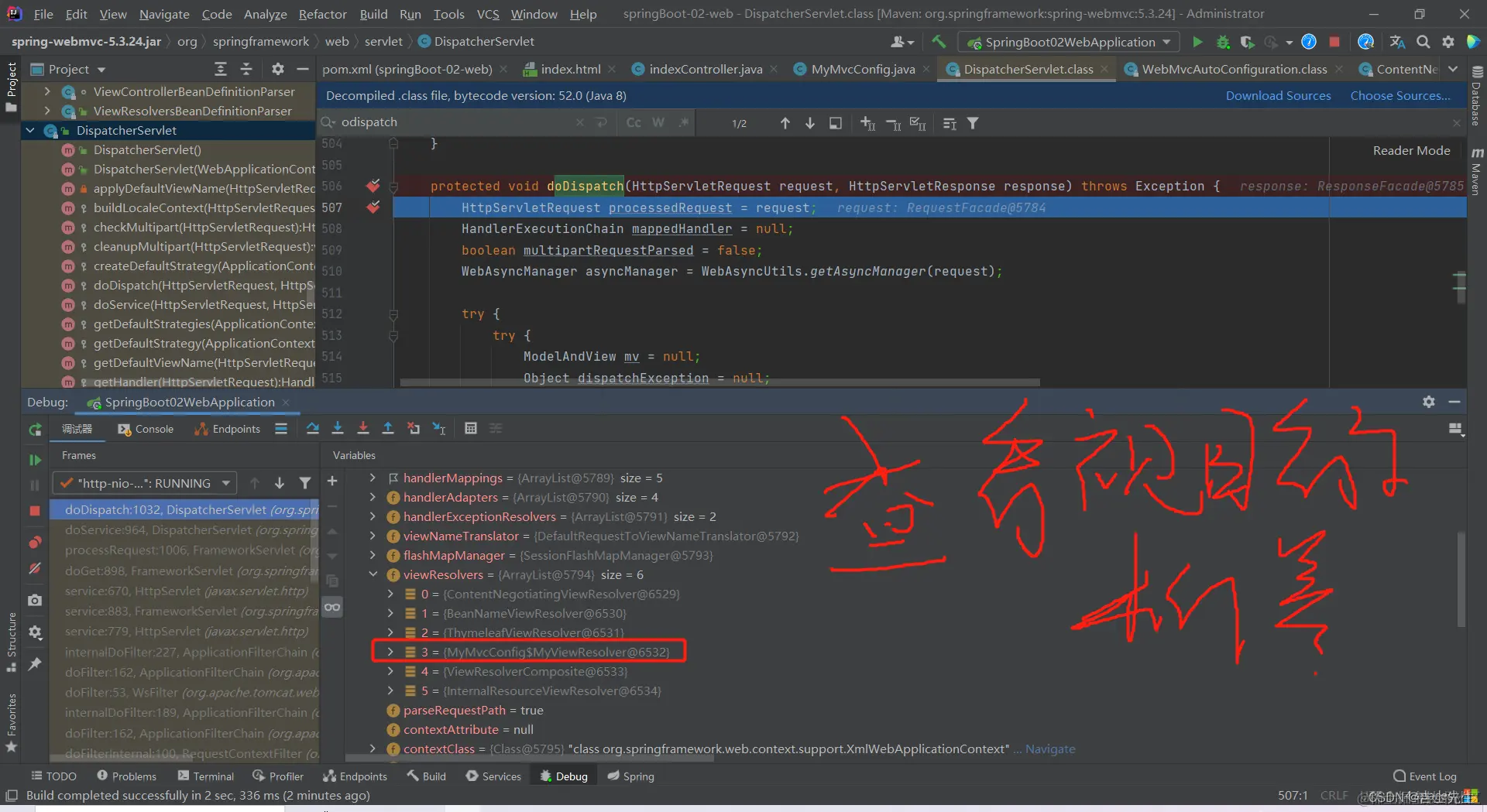Expand handlerAdapters variable
Viewport: 1487px width, 812px height.
pyautogui.click(x=373, y=497)
